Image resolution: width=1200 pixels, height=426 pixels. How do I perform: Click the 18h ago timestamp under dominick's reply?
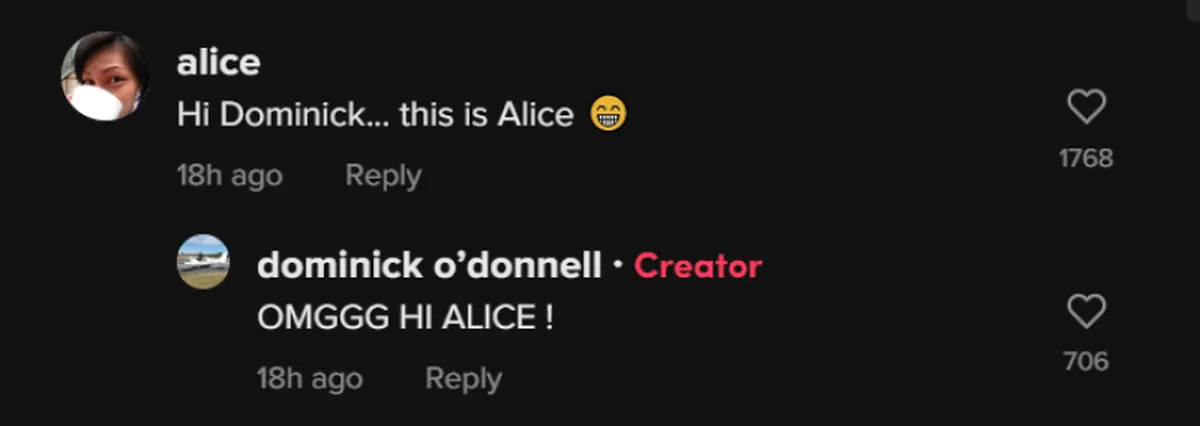click(310, 379)
